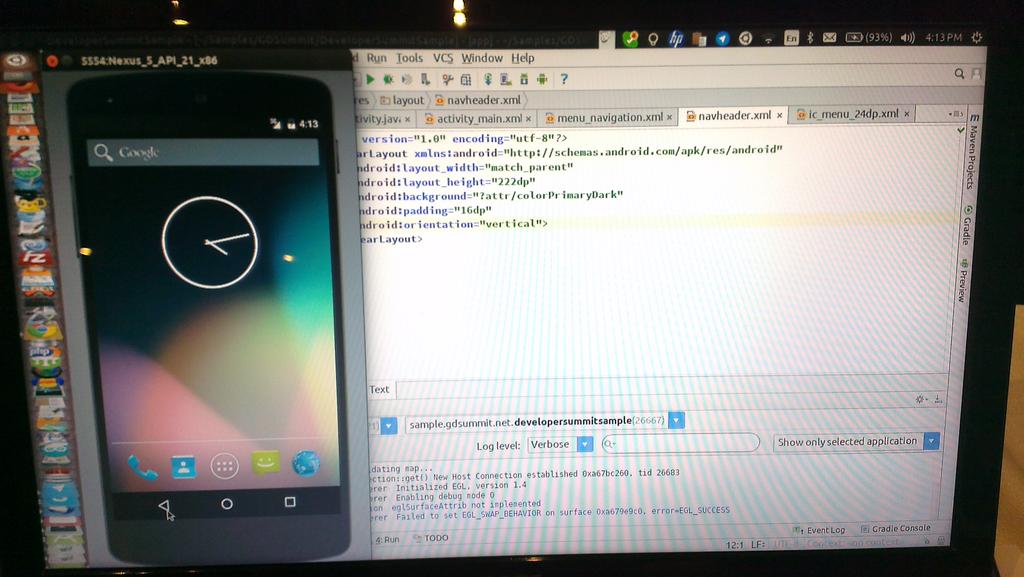This screenshot has height=577, width=1024.
Task: Open the app drawer in emulator
Action: [x=224, y=466]
